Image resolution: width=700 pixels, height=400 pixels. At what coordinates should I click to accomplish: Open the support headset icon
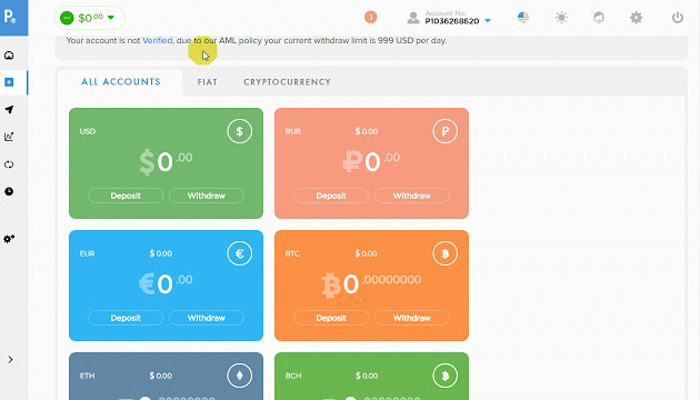point(599,18)
